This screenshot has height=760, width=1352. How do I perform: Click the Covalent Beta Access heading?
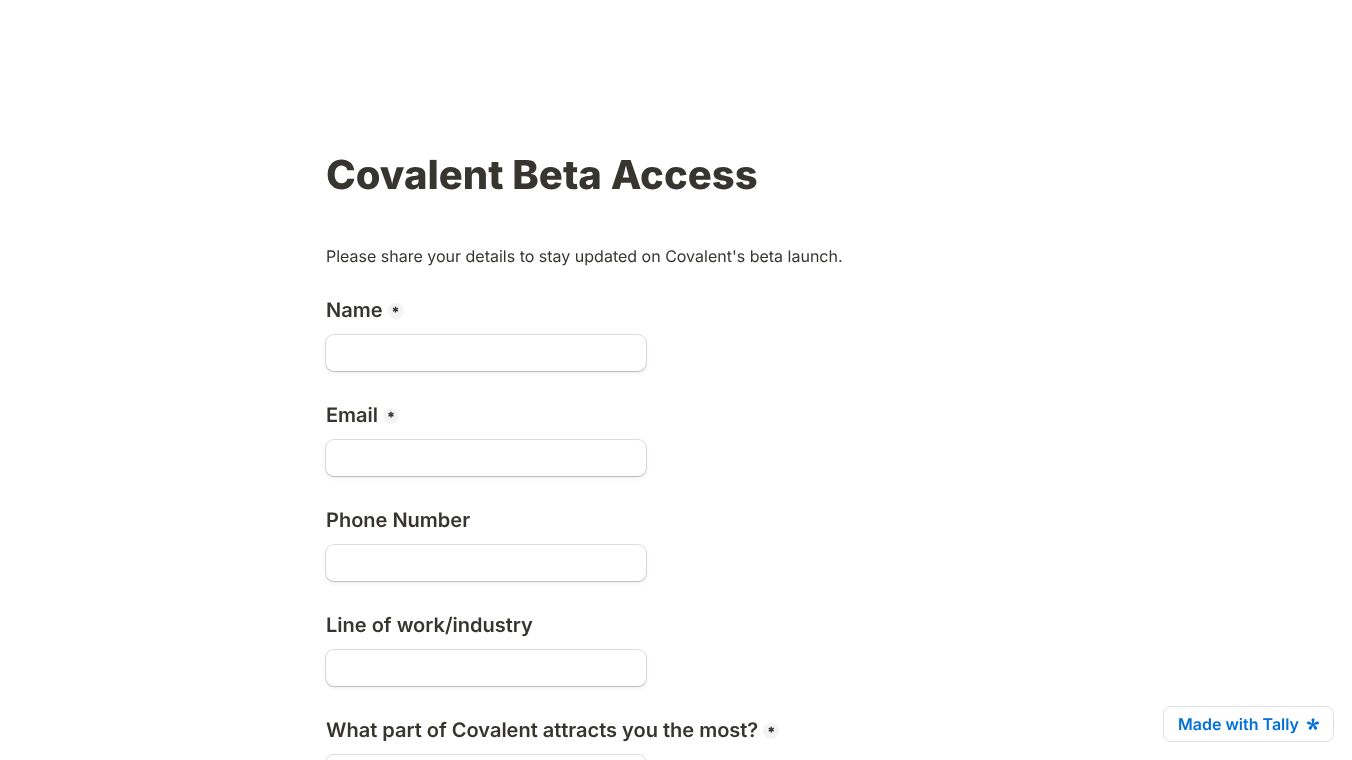coord(541,175)
